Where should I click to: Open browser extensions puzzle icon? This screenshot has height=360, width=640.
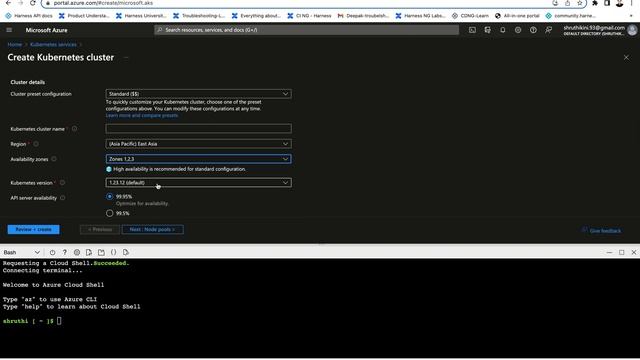coord(595,3)
